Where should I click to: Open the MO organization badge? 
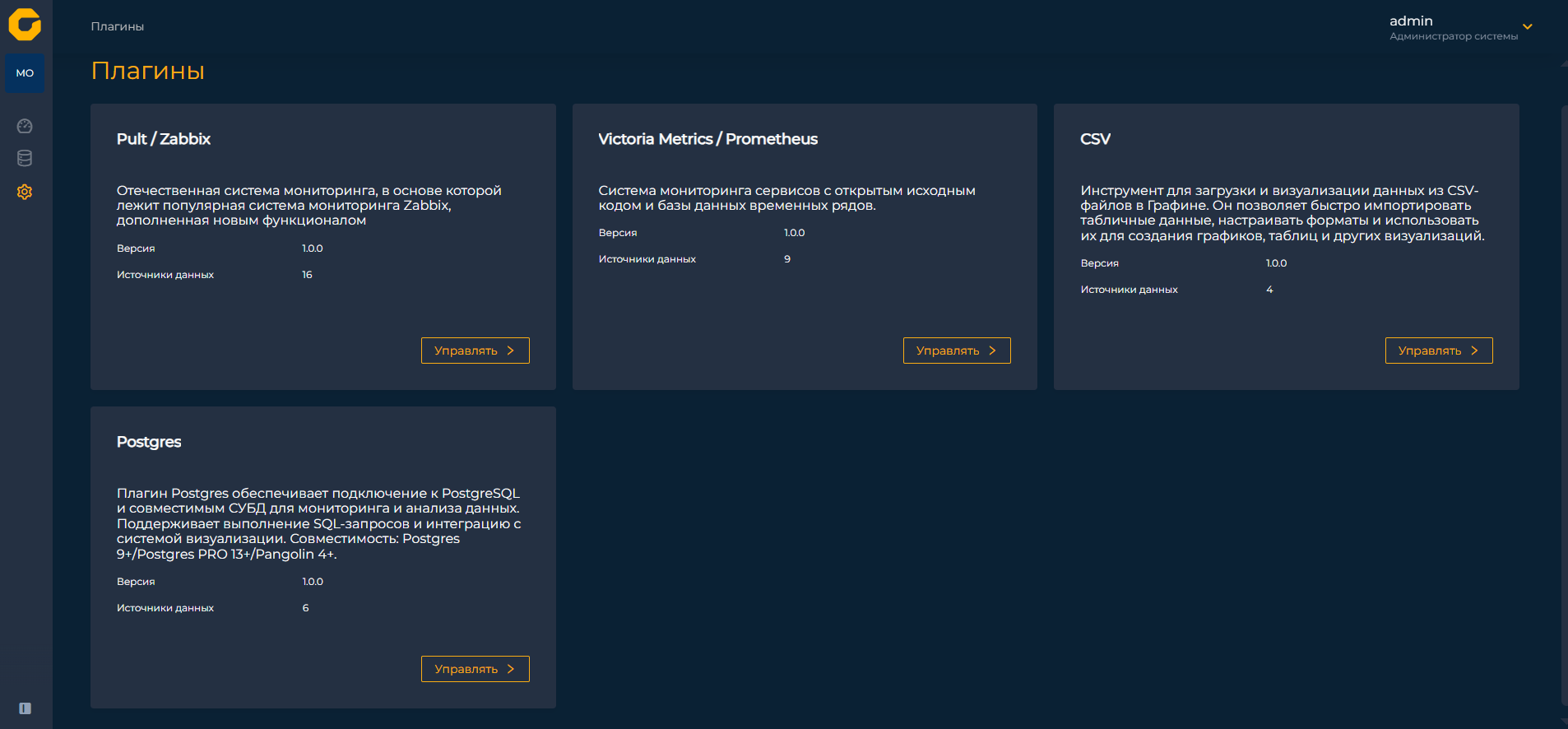[x=25, y=73]
